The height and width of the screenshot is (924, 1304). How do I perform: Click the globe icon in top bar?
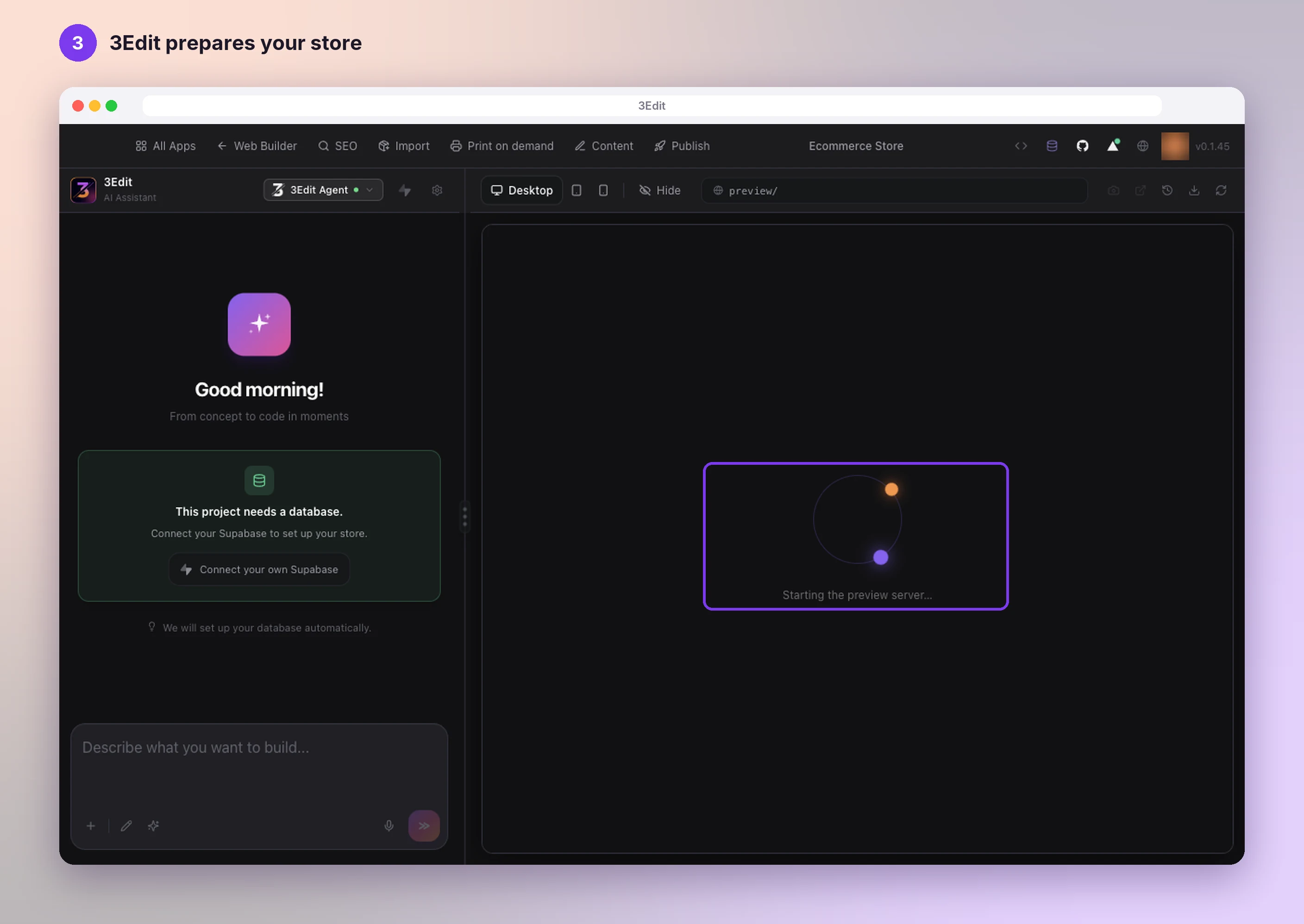pyautogui.click(x=1142, y=146)
